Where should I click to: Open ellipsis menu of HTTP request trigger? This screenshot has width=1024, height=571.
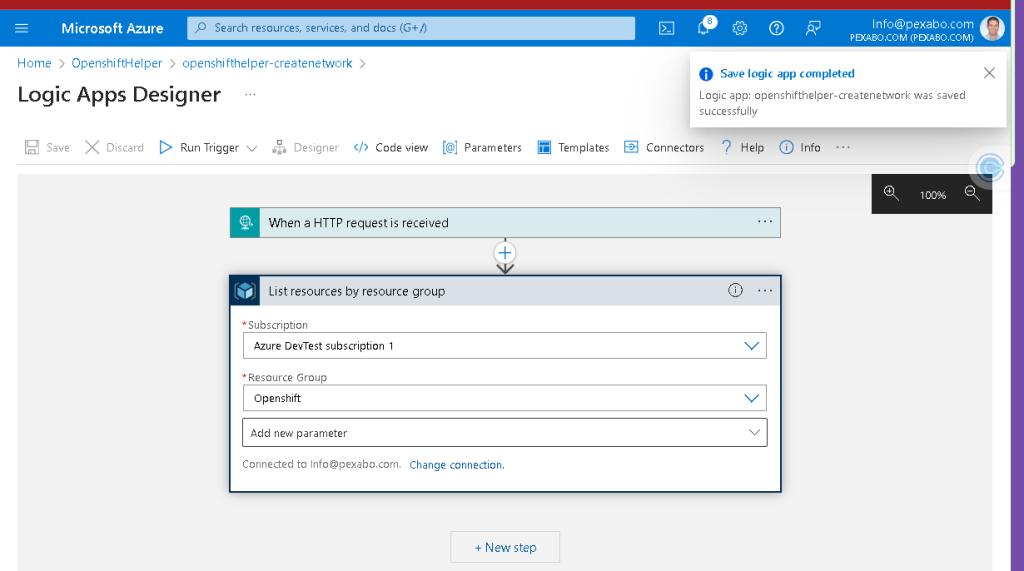click(x=765, y=222)
